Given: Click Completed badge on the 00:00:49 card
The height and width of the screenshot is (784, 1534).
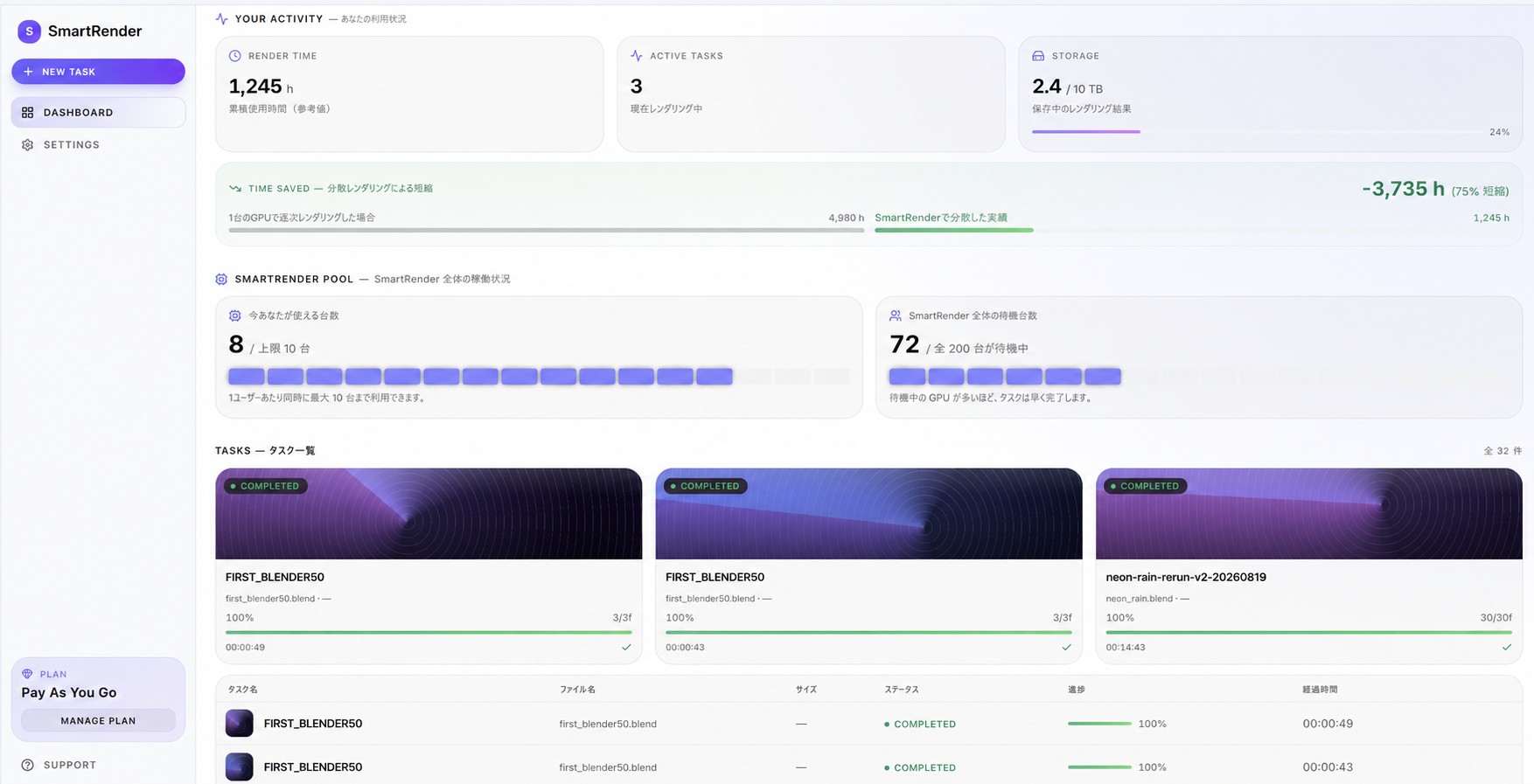Looking at the screenshot, I should tap(265, 486).
